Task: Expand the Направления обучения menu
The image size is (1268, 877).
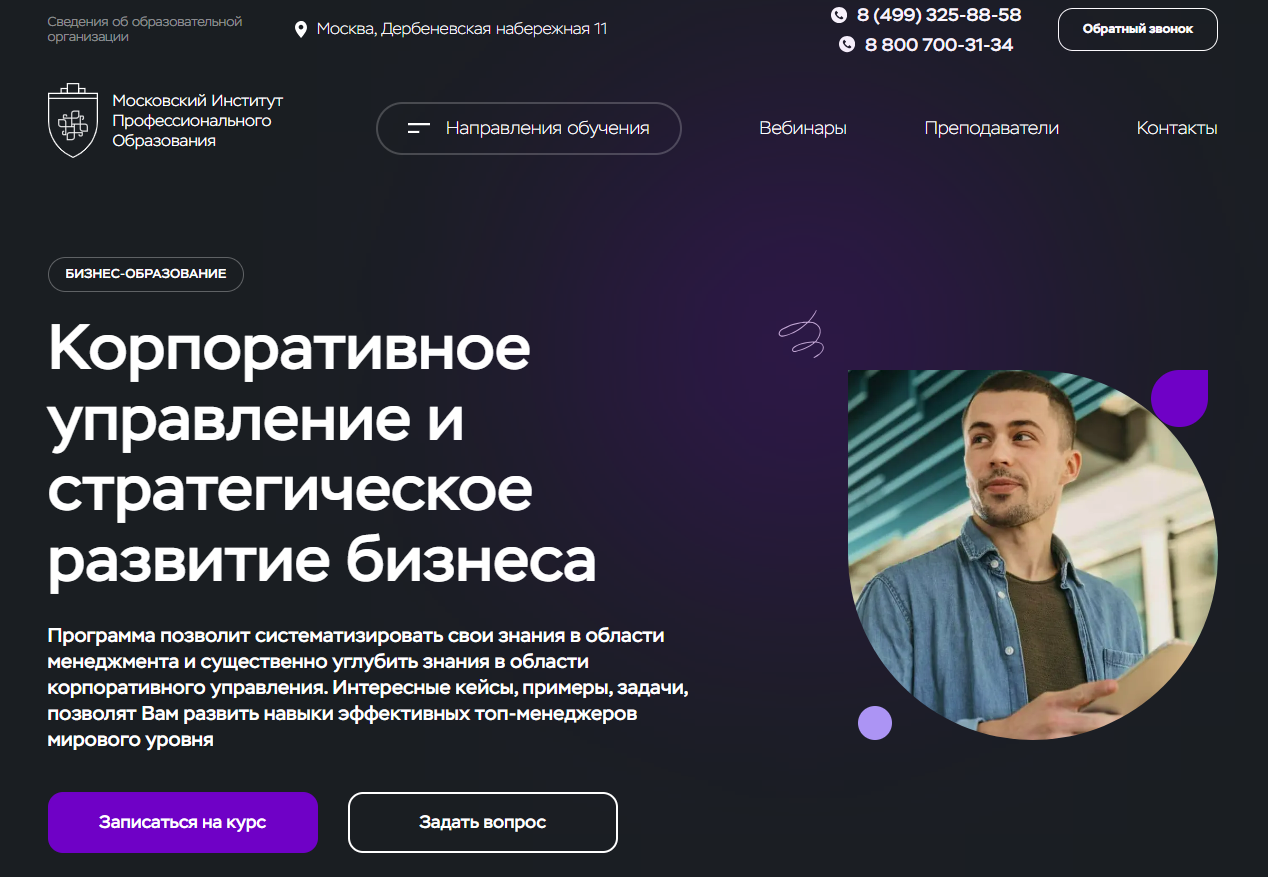Action: click(528, 129)
